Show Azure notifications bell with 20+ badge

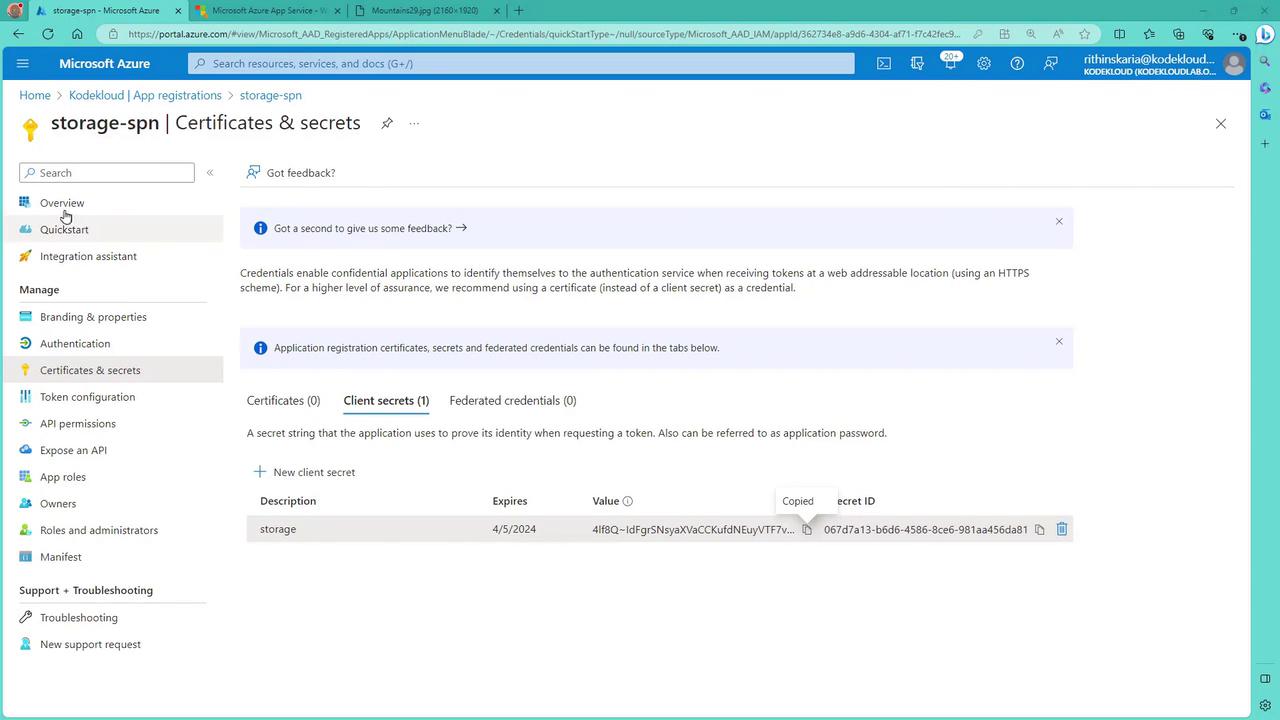coord(950,62)
